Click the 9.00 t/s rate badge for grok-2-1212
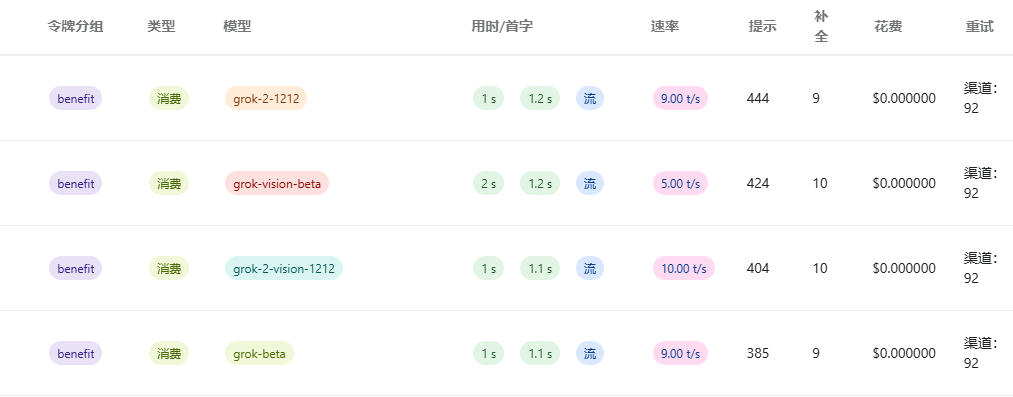 [680, 98]
